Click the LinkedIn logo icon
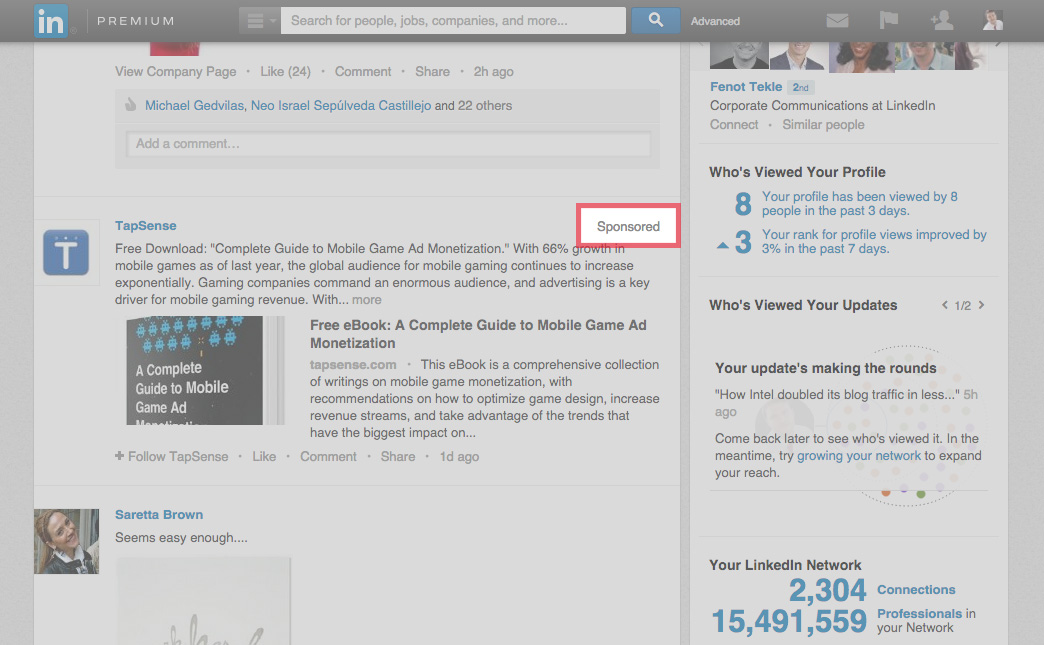1044x645 pixels. pyautogui.click(x=50, y=21)
